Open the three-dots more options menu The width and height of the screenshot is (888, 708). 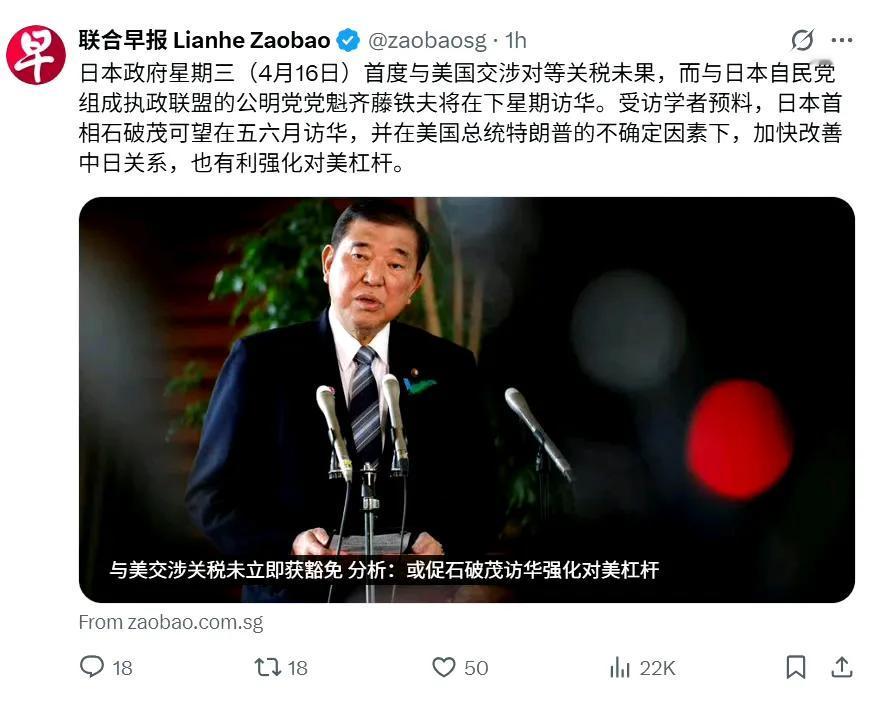[x=842, y=40]
